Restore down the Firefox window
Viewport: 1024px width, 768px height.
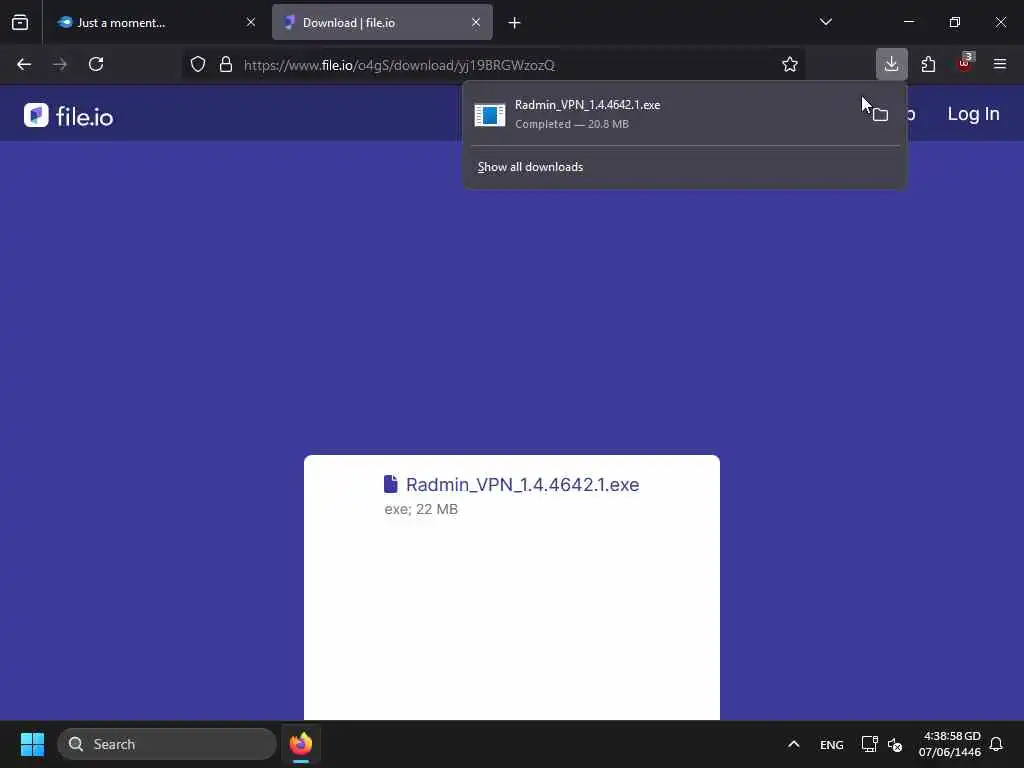[955, 22]
